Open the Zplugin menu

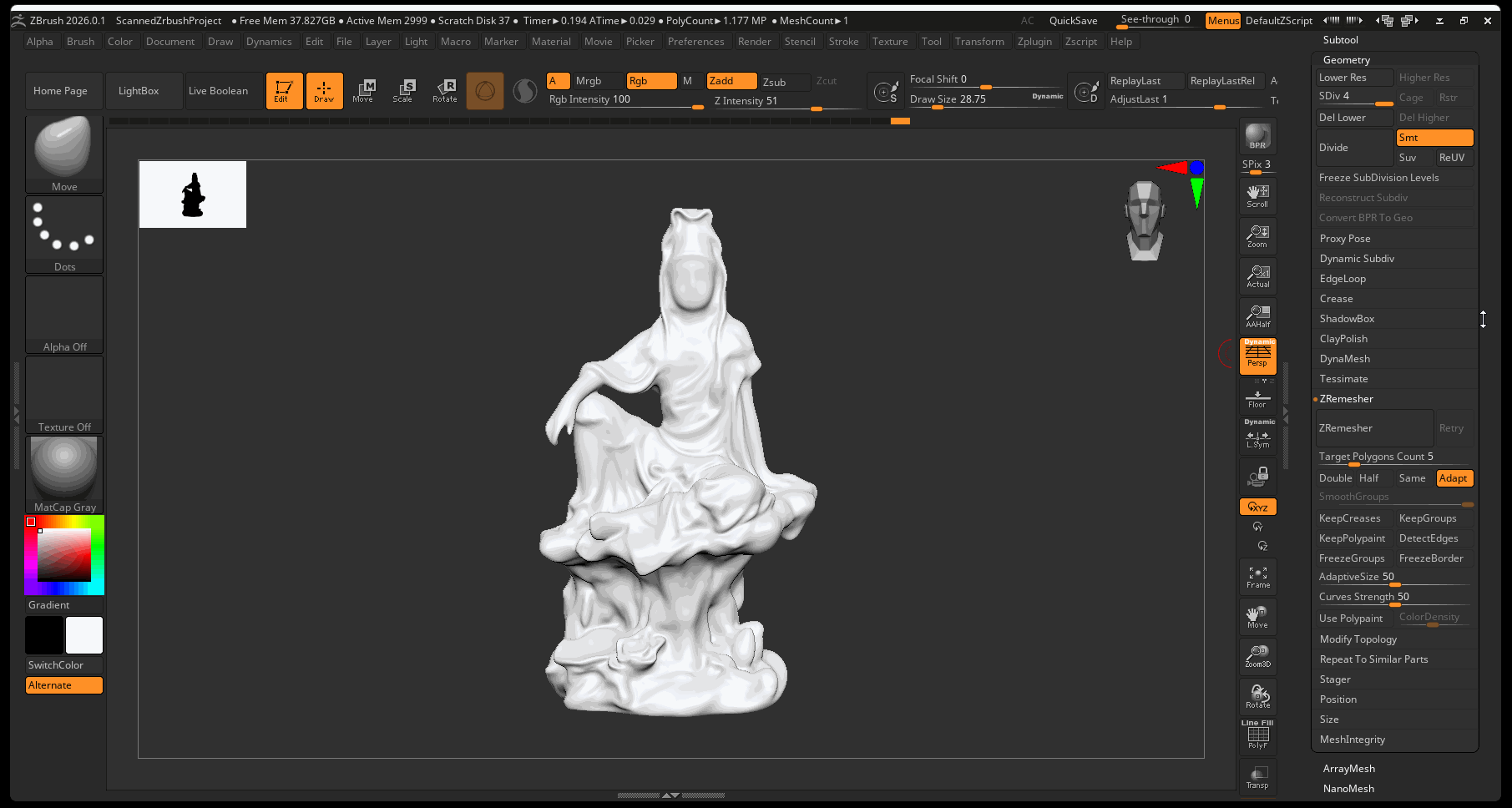click(1034, 42)
